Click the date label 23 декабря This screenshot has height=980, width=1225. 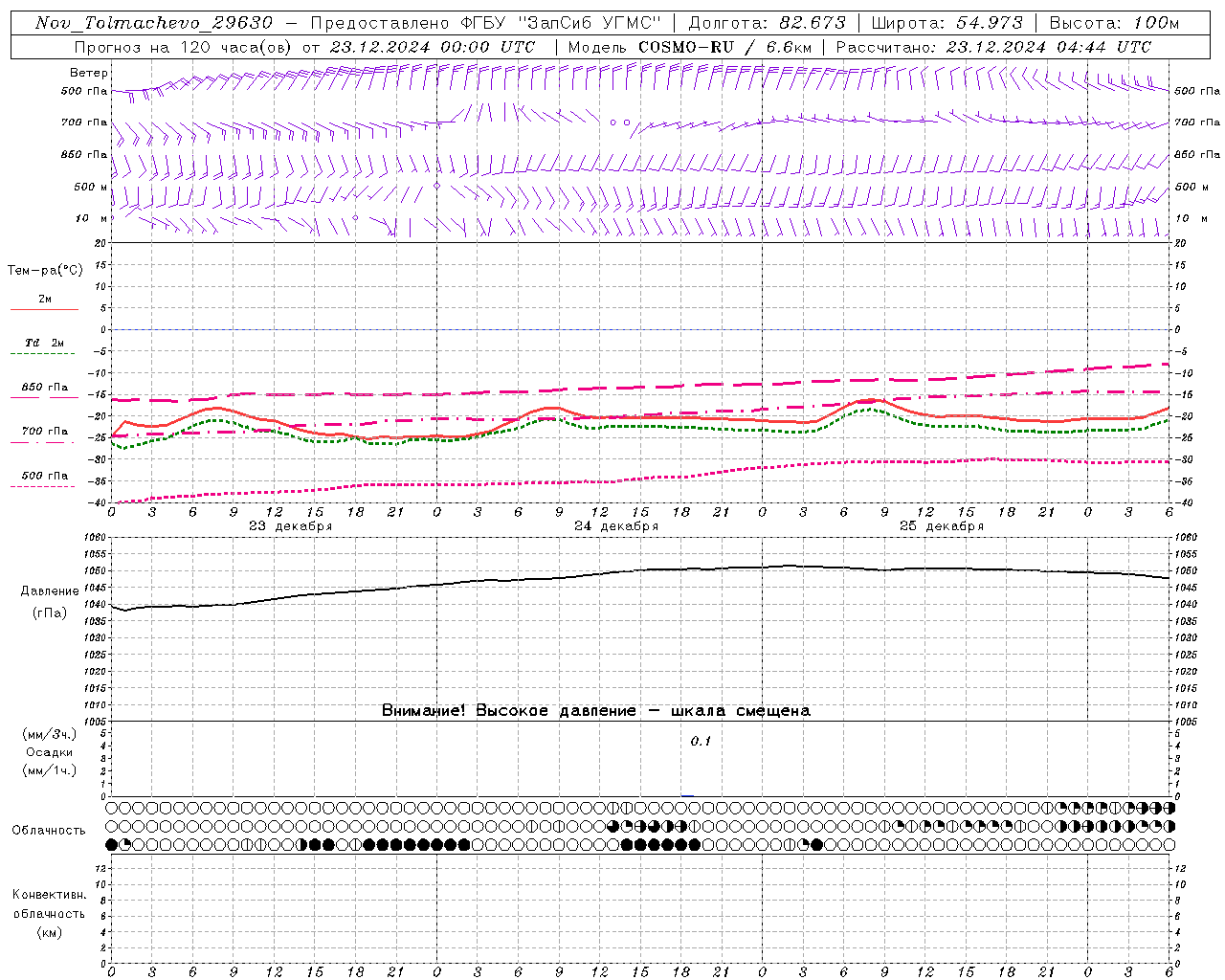tap(291, 526)
